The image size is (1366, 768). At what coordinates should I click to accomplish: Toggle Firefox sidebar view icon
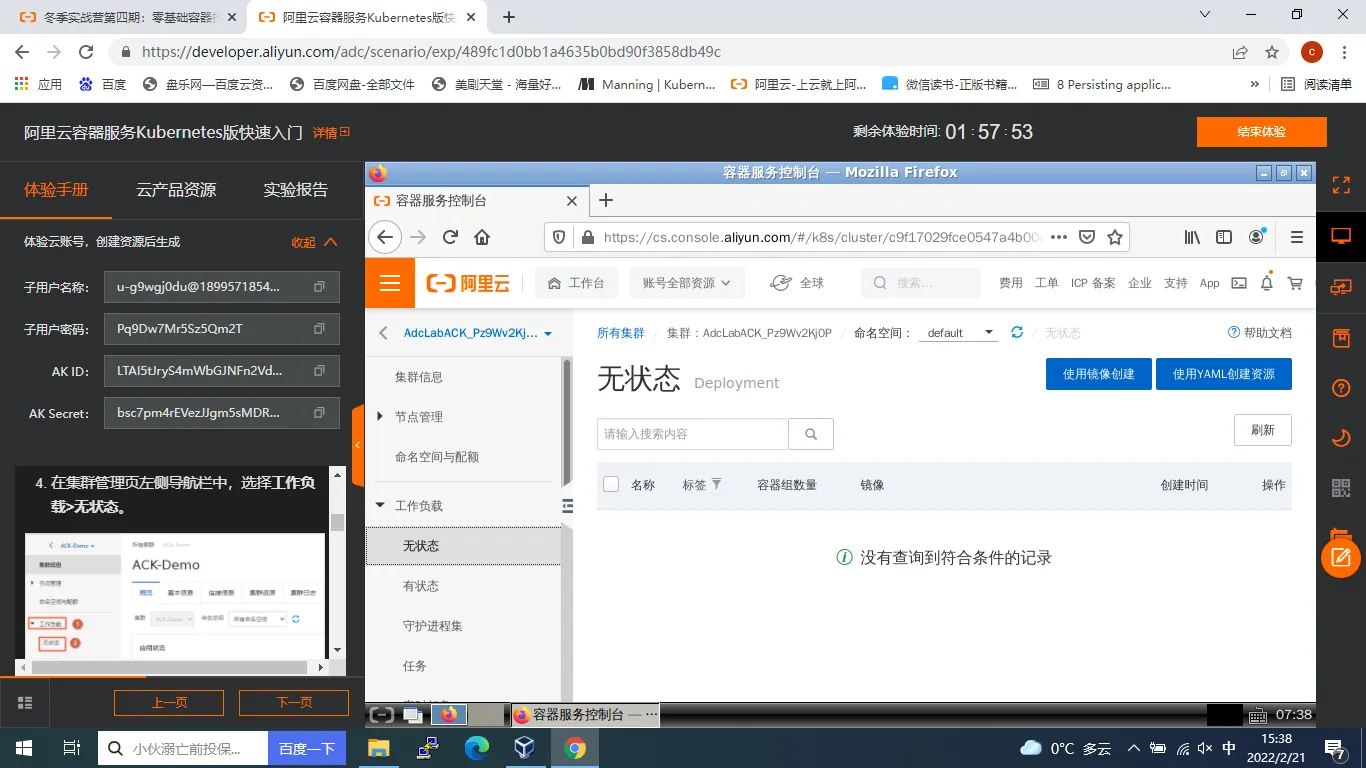(x=1224, y=237)
